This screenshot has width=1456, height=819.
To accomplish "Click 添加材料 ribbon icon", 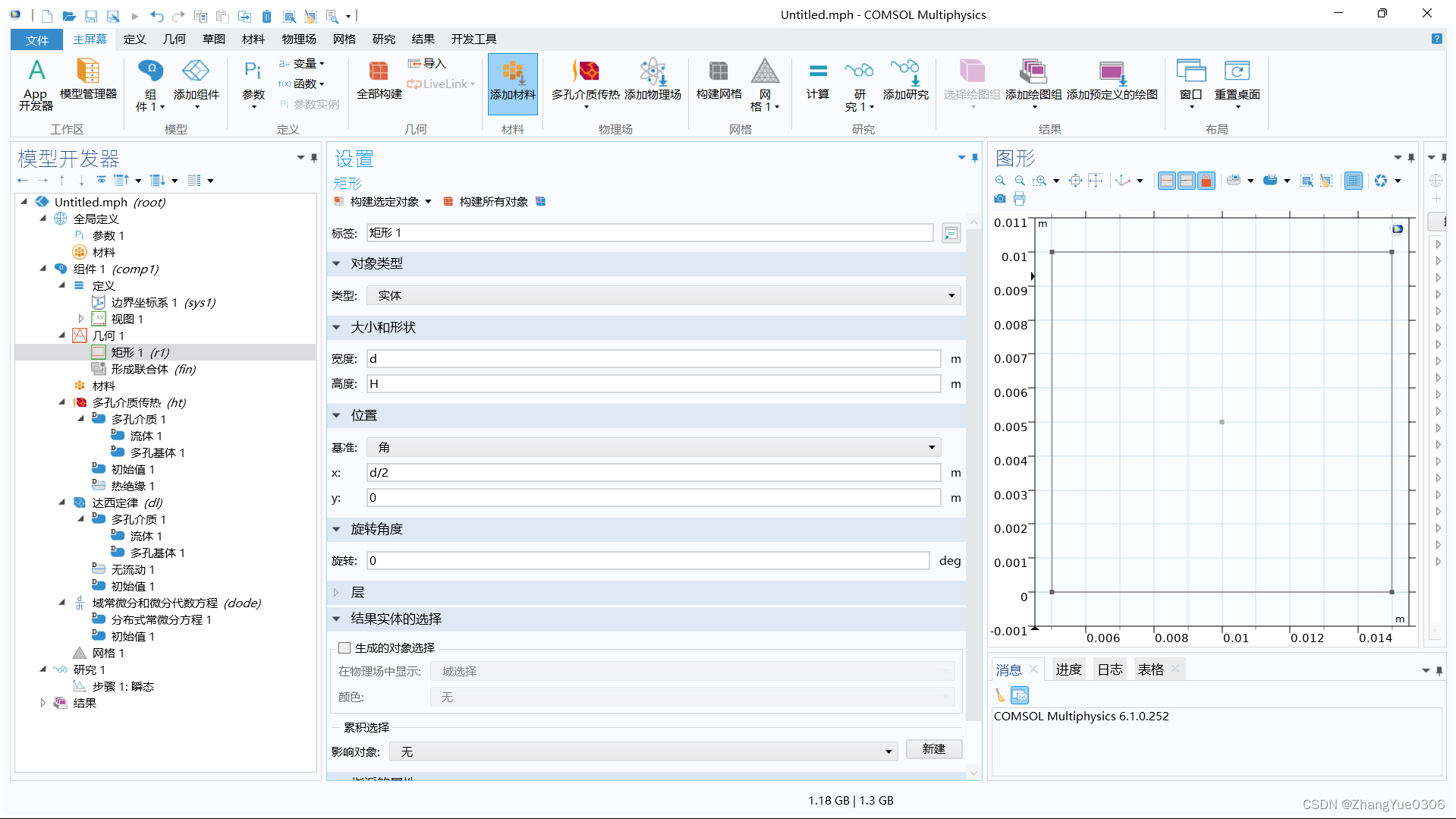I will coord(513,83).
